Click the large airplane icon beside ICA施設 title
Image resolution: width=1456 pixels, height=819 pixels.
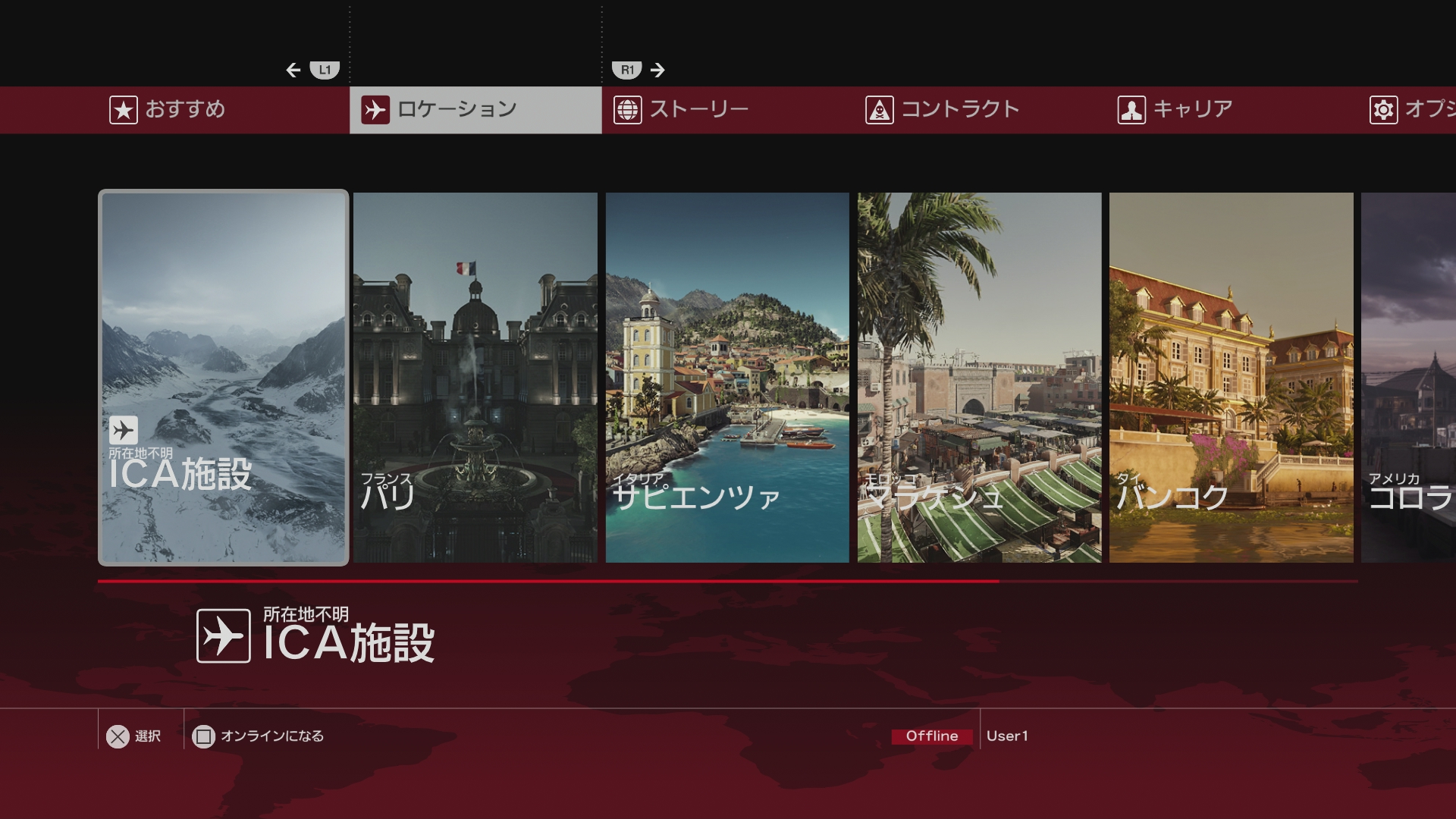pyautogui.click(x=223, y=635)
